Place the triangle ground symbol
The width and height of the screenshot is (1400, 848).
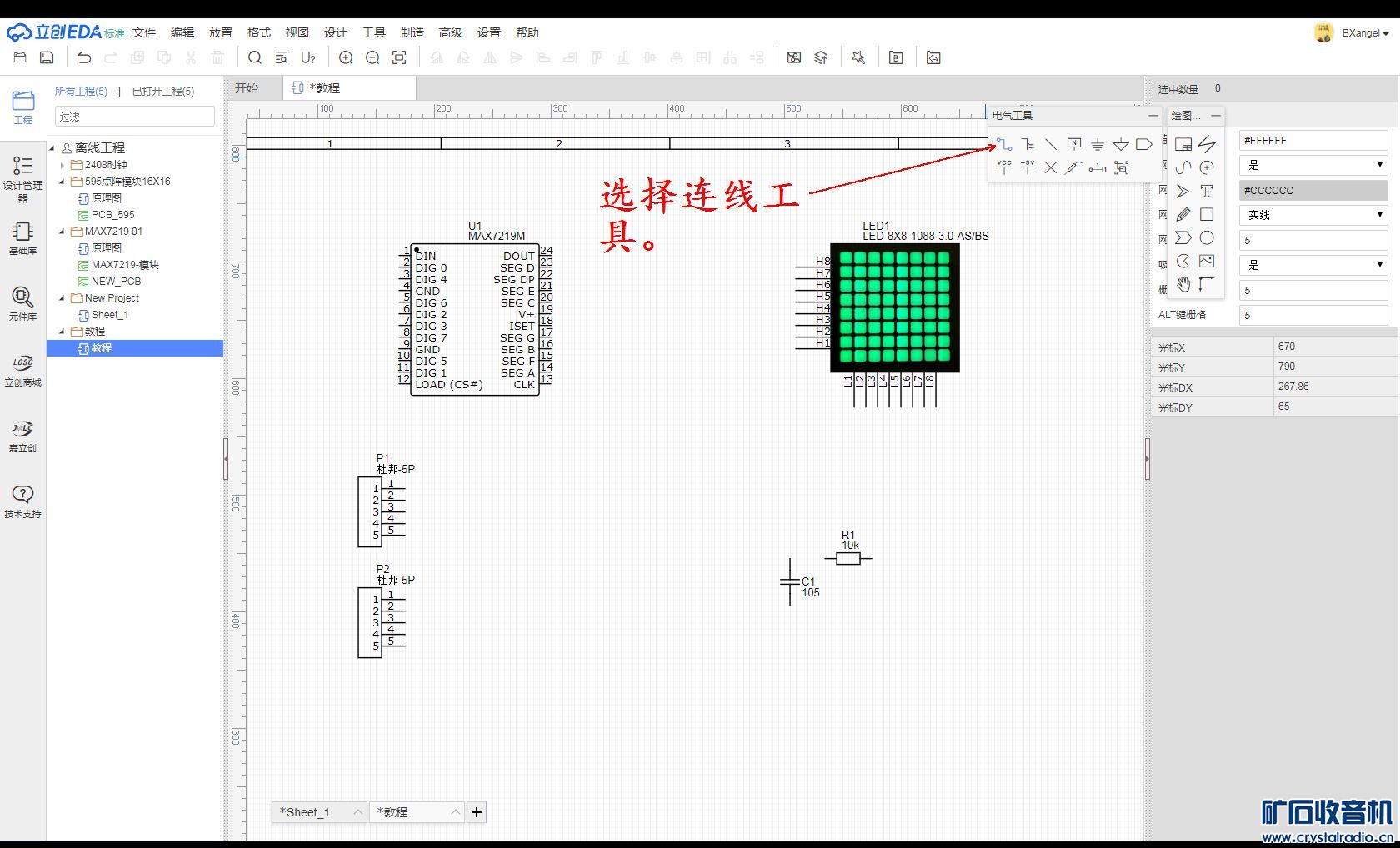tap(1121, 144)
